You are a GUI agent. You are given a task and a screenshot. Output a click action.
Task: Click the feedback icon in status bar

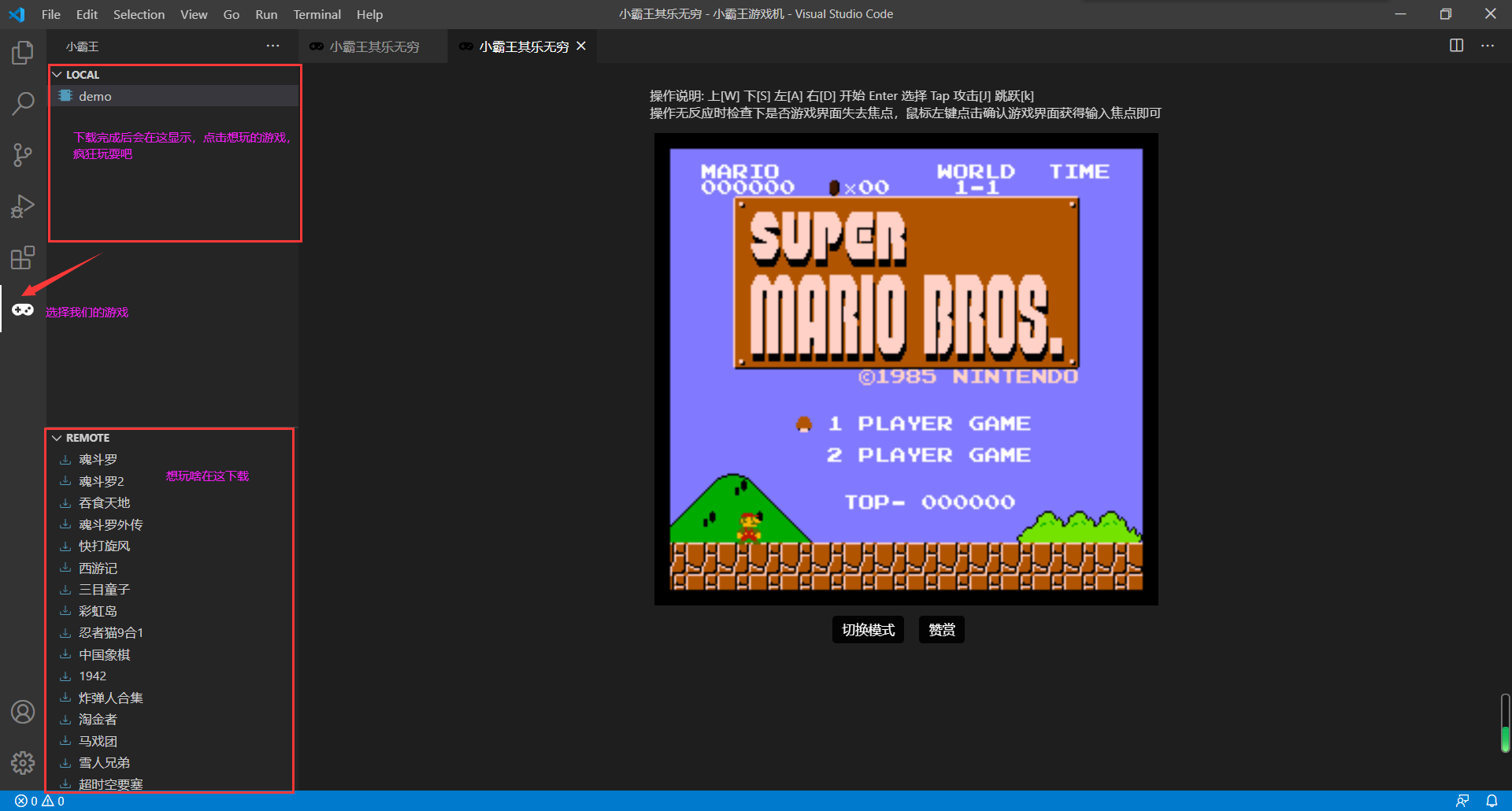(1462, 801)
